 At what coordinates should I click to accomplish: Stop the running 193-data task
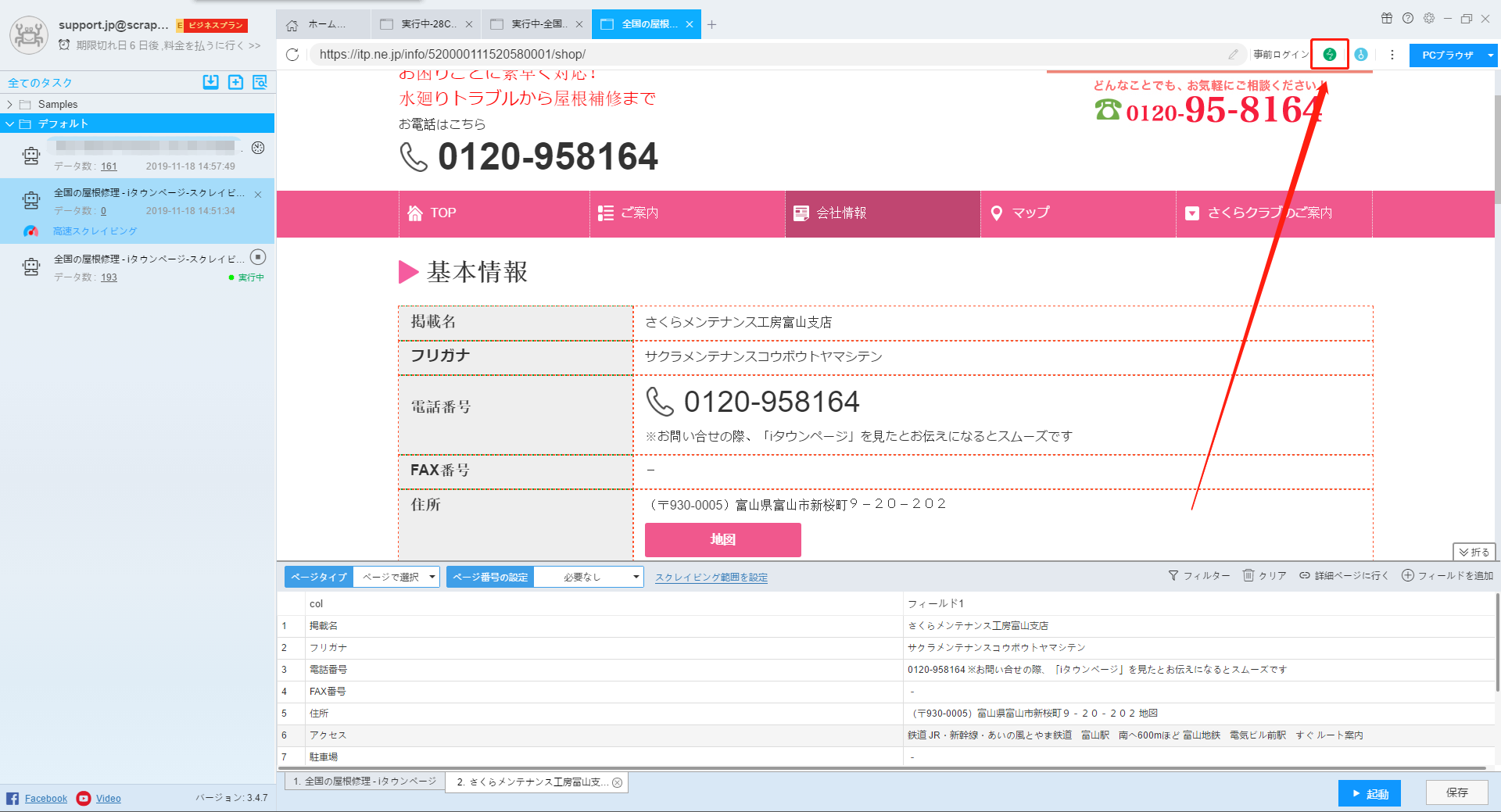click(258, 257)
